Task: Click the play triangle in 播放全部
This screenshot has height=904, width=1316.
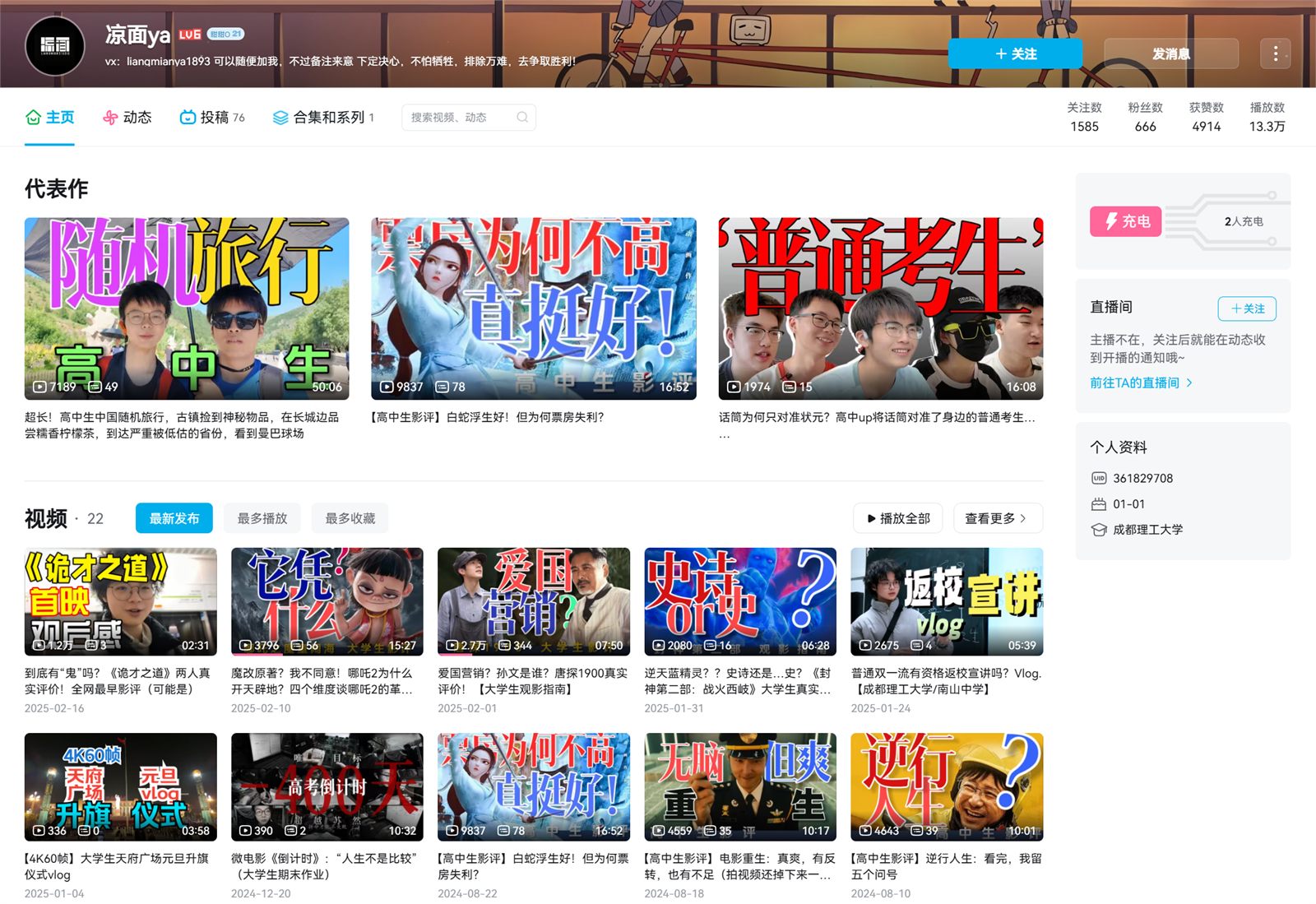Action: click(871, 518)
